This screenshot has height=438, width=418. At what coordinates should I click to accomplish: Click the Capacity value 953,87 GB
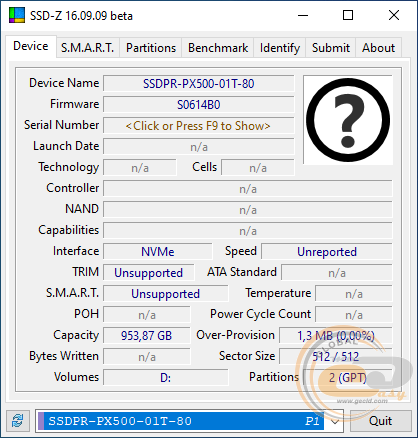(x=147, y=336)
